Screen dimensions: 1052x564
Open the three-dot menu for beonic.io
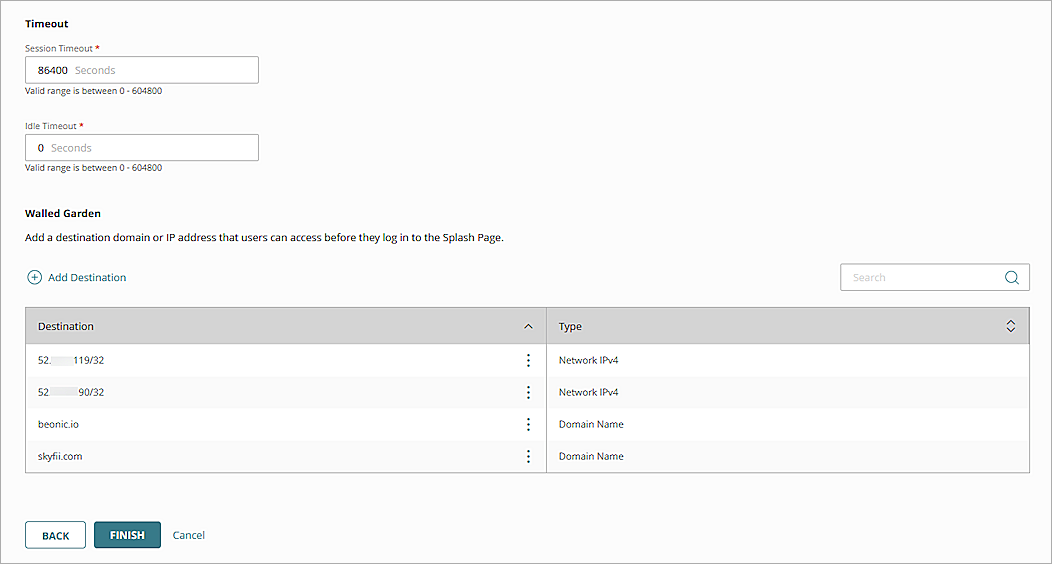pyautogui.click(x=528, y=424)
